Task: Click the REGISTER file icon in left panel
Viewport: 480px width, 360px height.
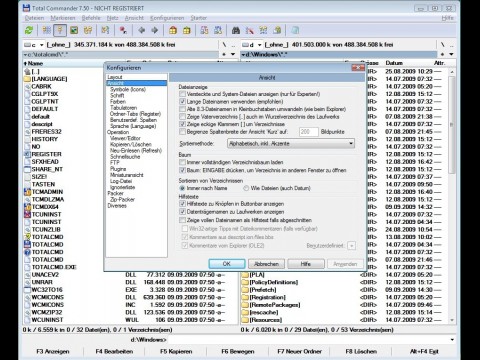Action: pos(27,154)
